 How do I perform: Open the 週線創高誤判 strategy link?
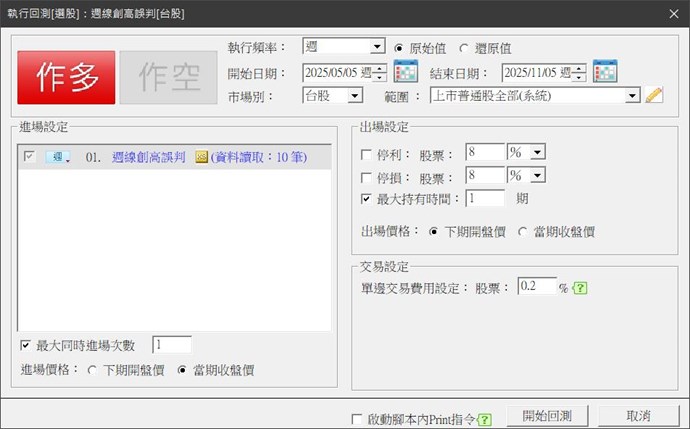coord(149,157)
